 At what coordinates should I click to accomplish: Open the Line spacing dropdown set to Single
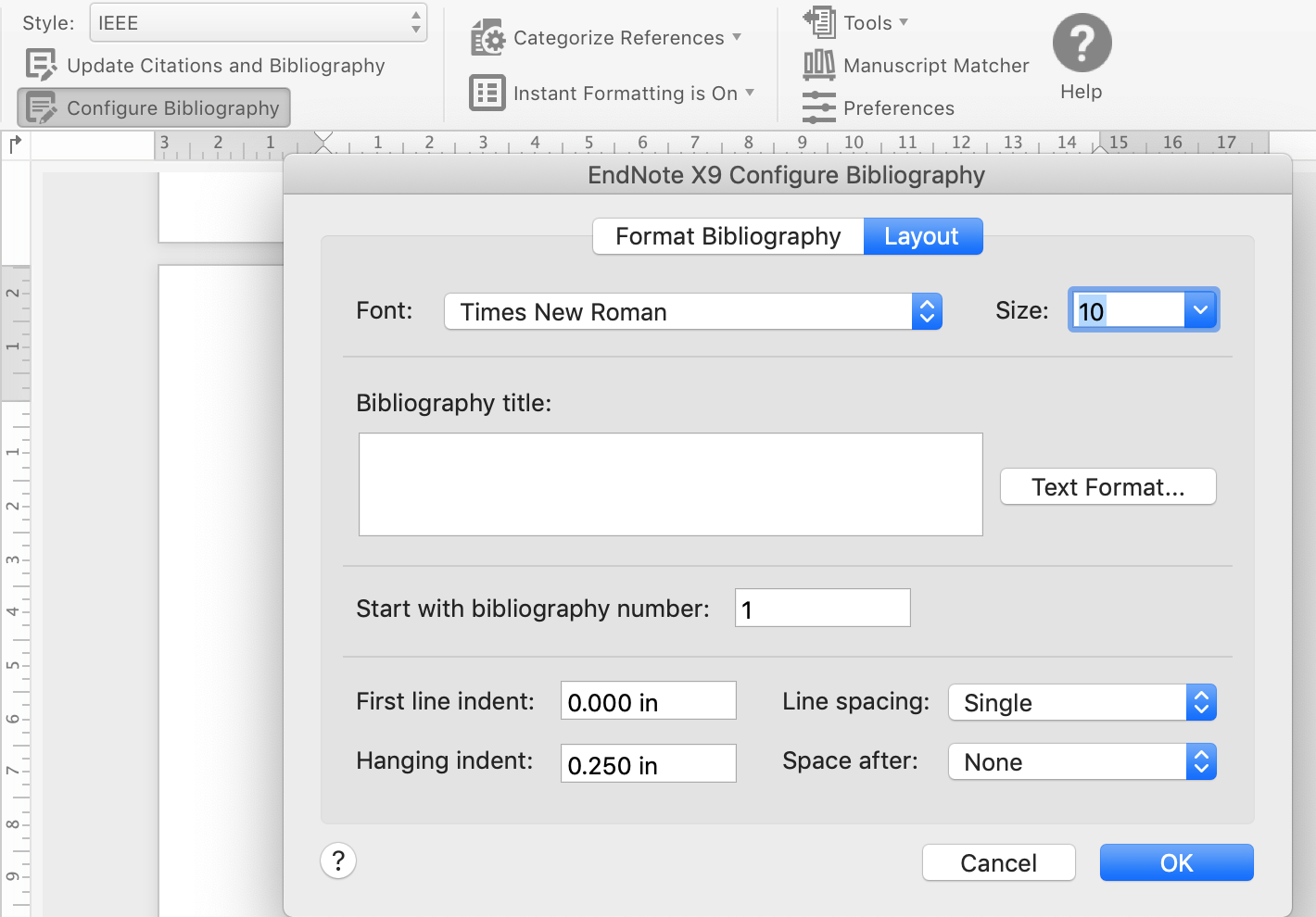point(1200,702)
